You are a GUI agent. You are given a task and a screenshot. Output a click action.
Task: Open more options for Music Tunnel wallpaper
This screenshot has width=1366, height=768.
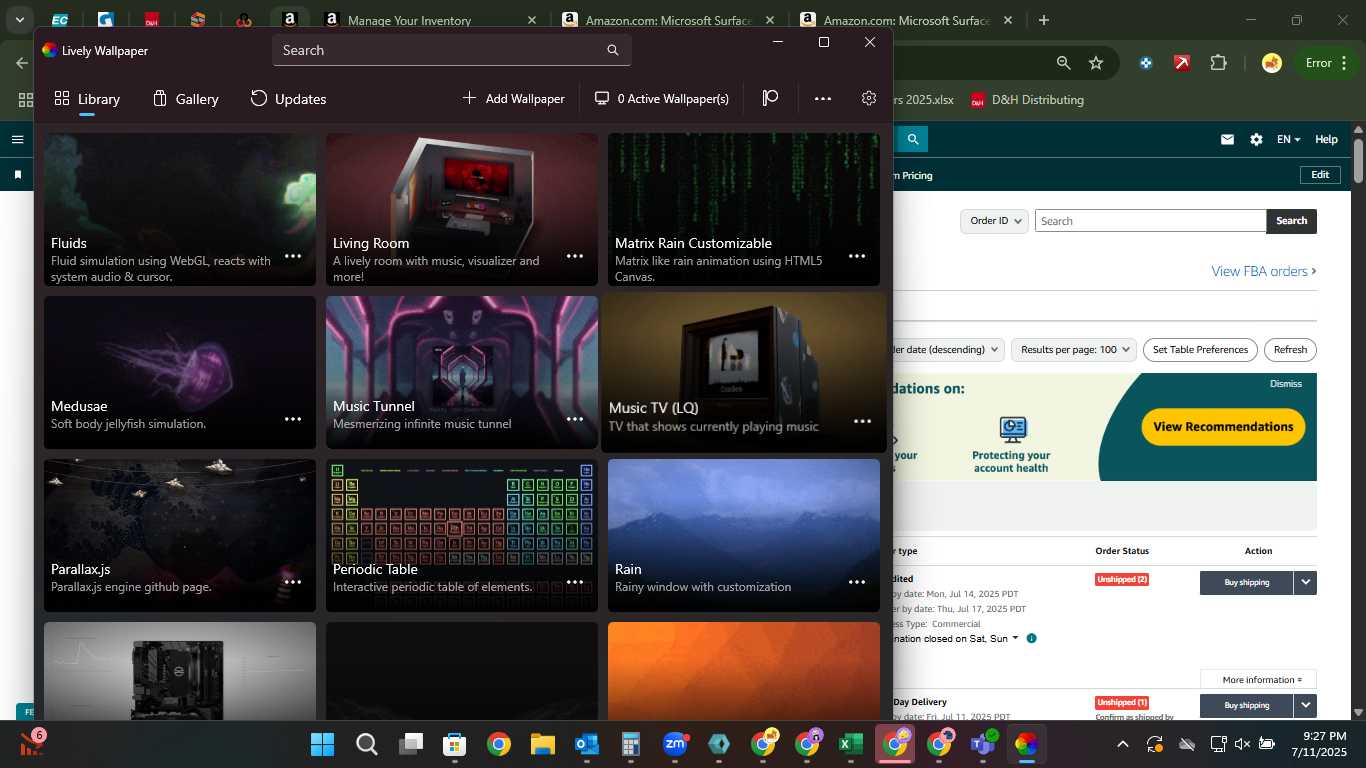pos(575,419)
